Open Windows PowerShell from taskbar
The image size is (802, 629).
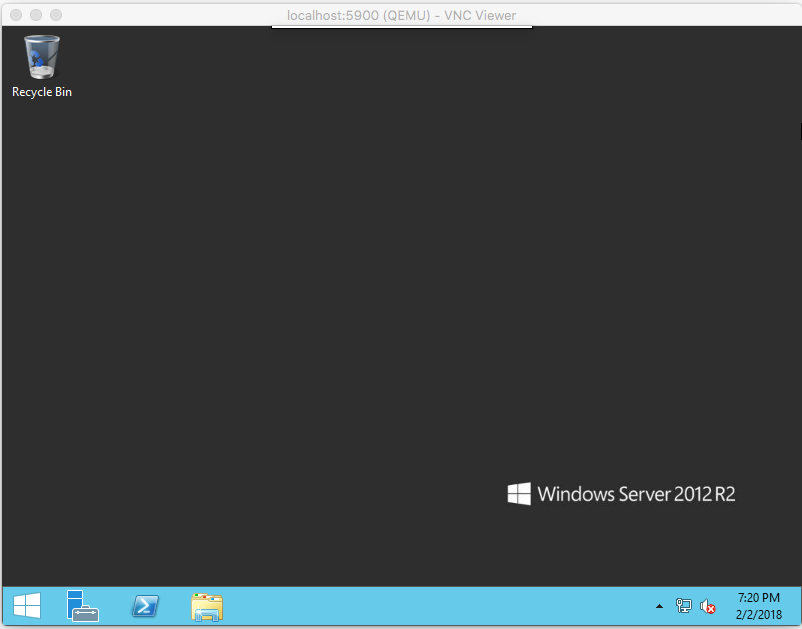(x=145, y=606)
